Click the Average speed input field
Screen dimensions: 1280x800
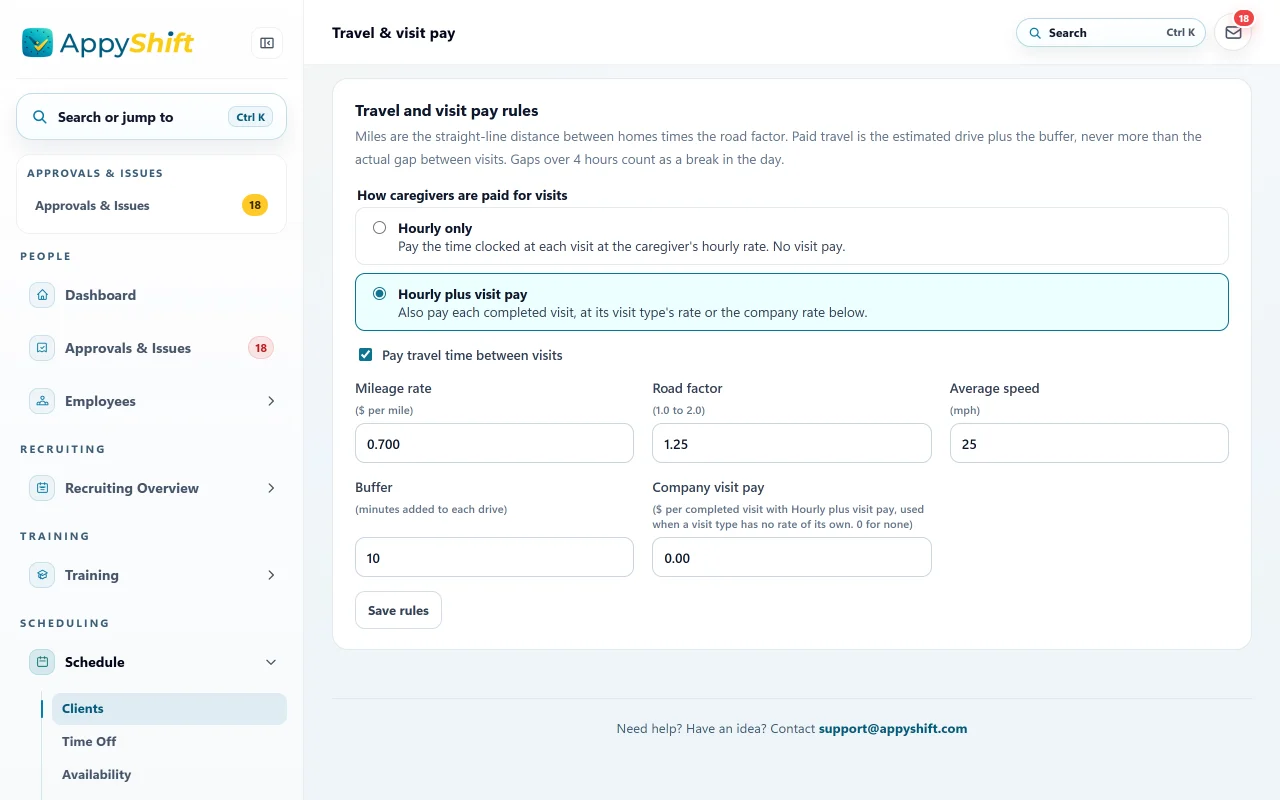tap(1089, 443)
